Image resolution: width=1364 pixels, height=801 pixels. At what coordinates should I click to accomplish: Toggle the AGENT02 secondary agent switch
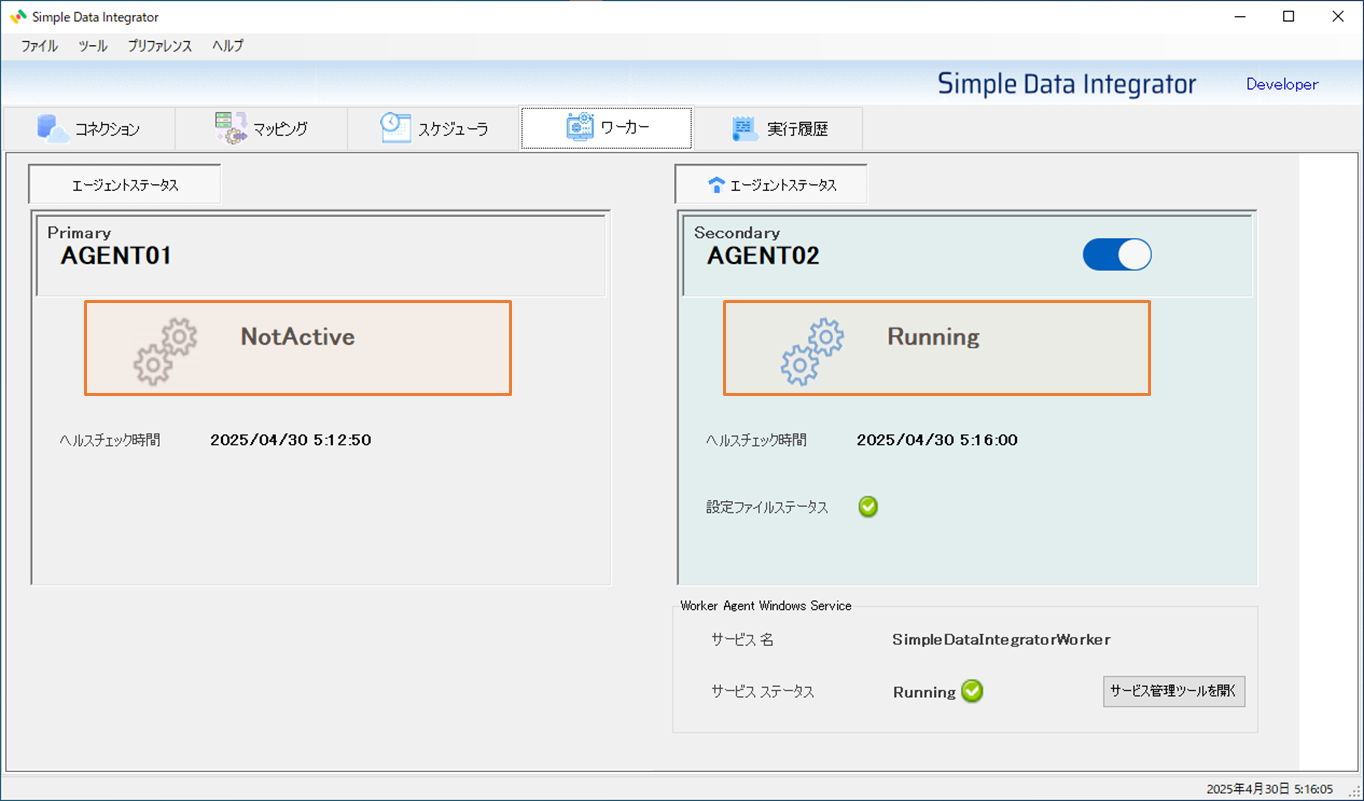tap(1117, 255)
